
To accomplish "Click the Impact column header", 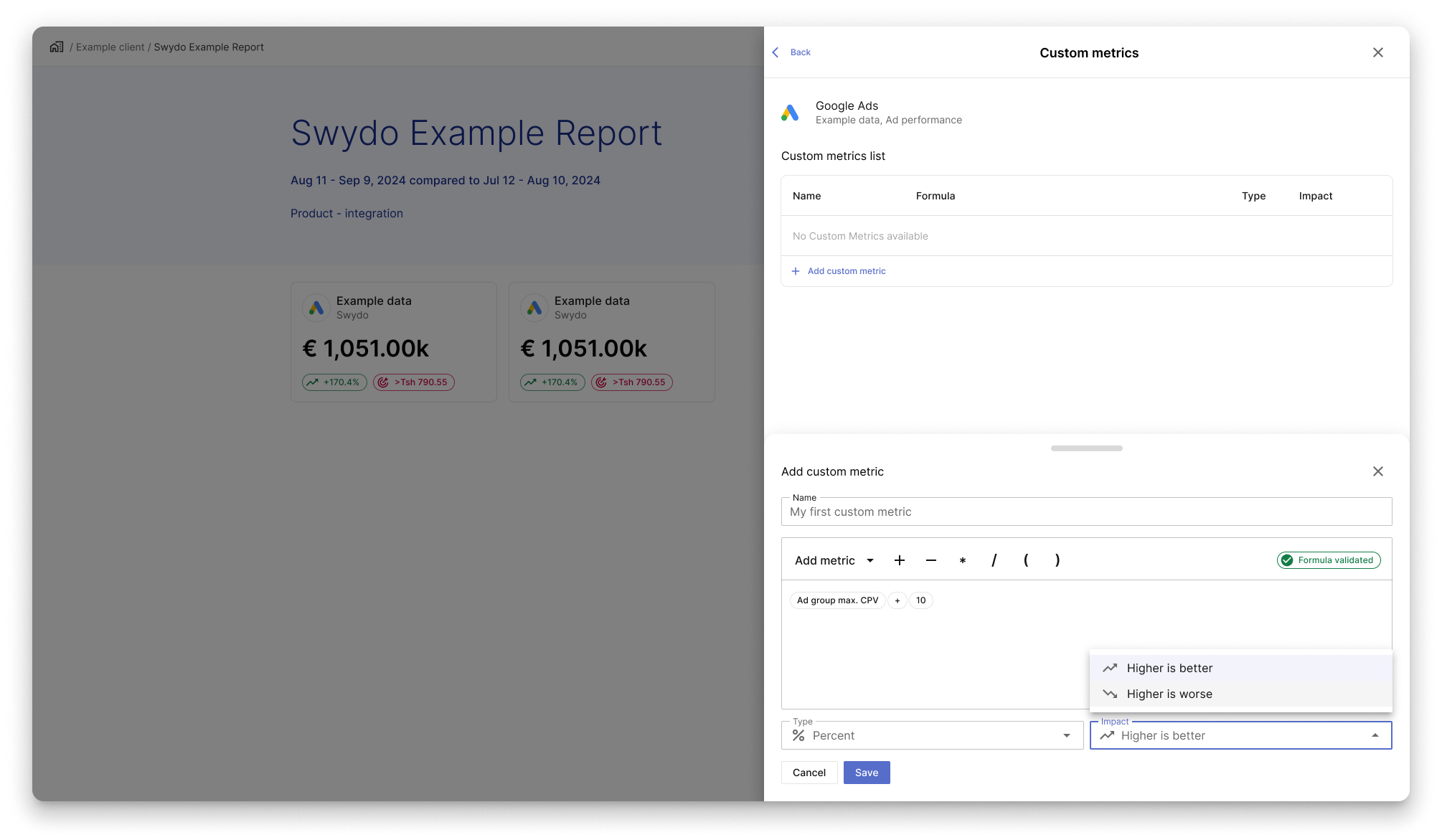I will pyautogui.click(x=1316, y=196).
